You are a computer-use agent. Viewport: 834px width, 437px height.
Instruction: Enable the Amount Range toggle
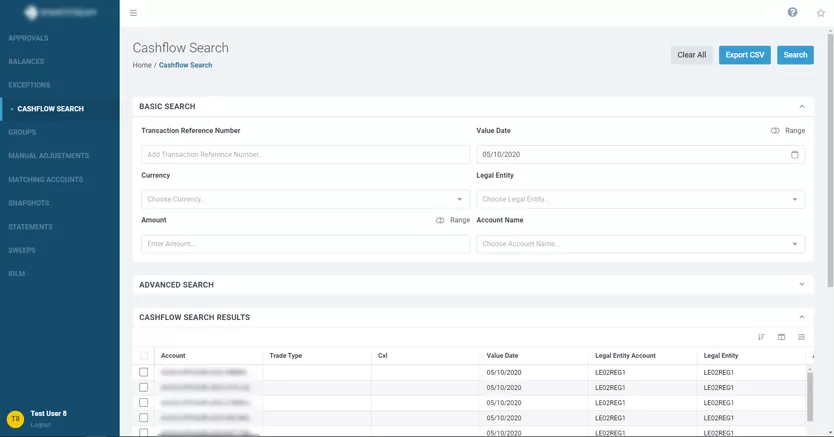point(440,220)
